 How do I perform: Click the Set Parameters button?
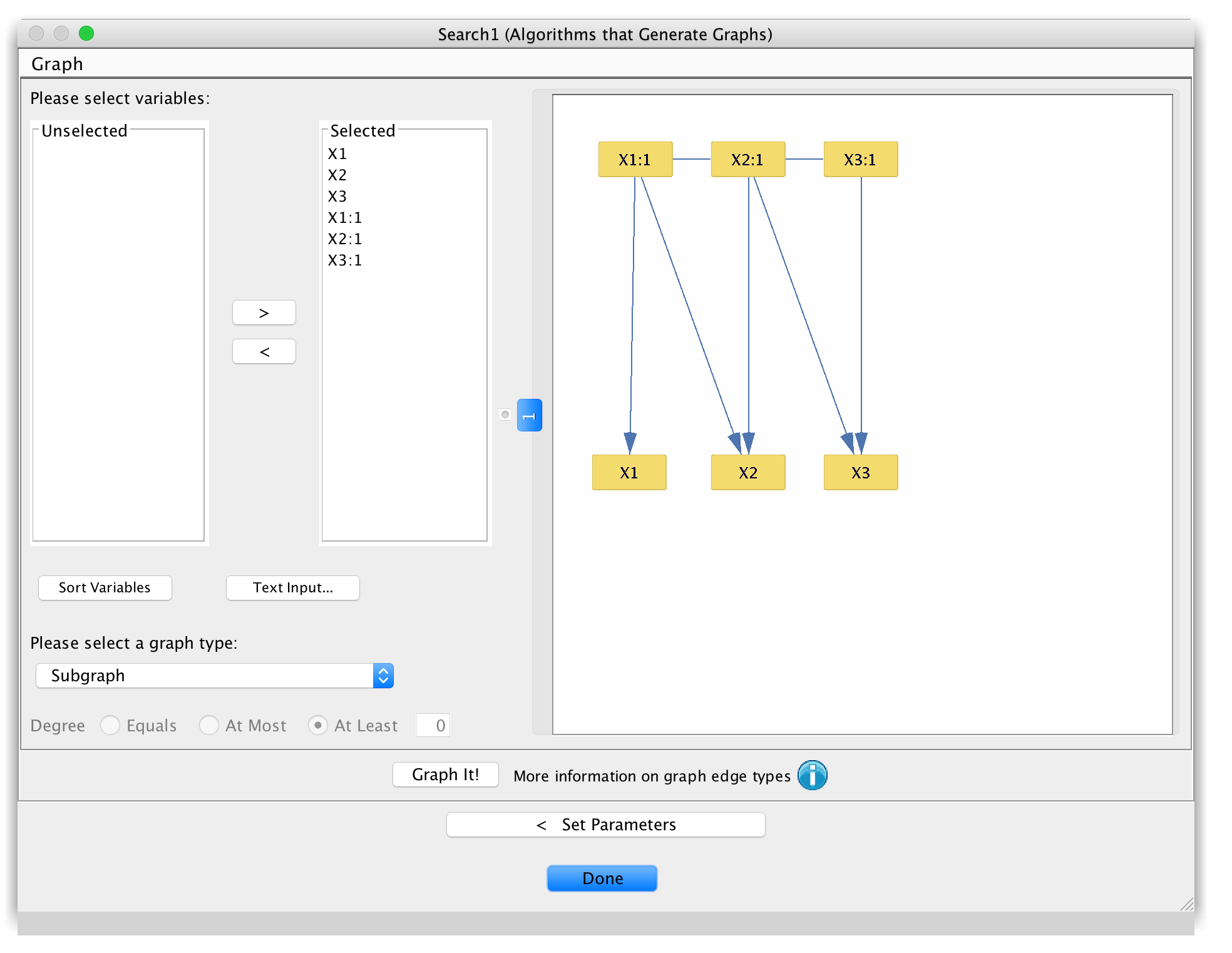pyautogui.click(x=605, y=824)
